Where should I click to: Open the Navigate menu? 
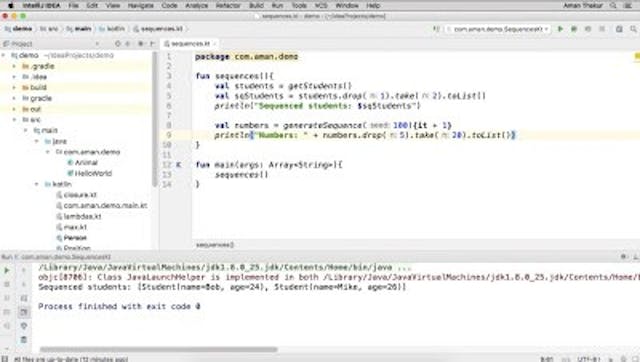tap(140, 6)
